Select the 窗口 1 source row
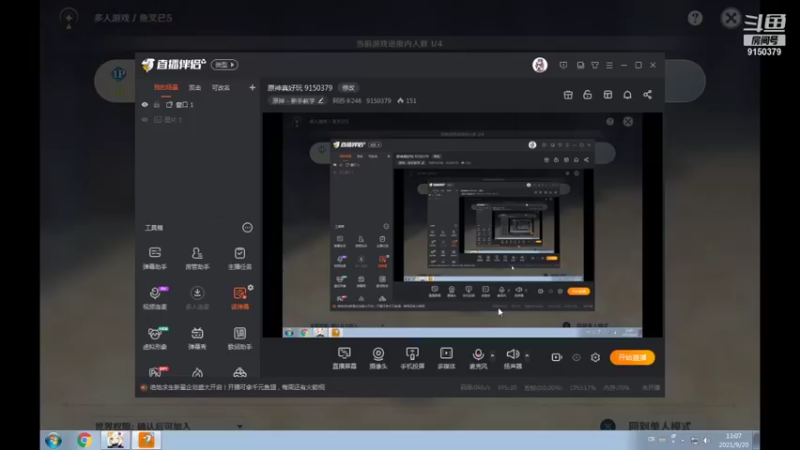800x450 pixels. click(198, 105)
